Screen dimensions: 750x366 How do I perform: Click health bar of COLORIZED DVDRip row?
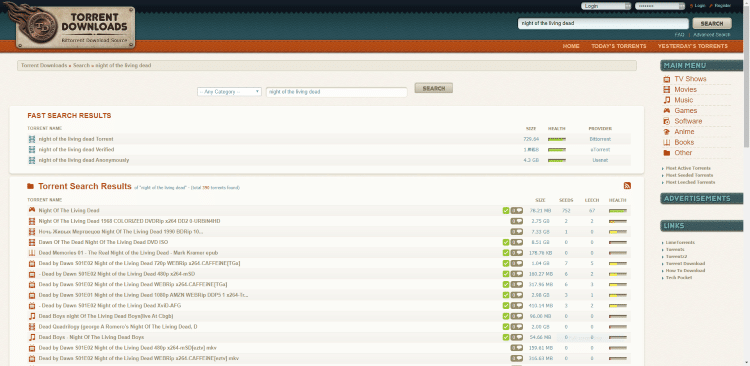click(618, 221)
